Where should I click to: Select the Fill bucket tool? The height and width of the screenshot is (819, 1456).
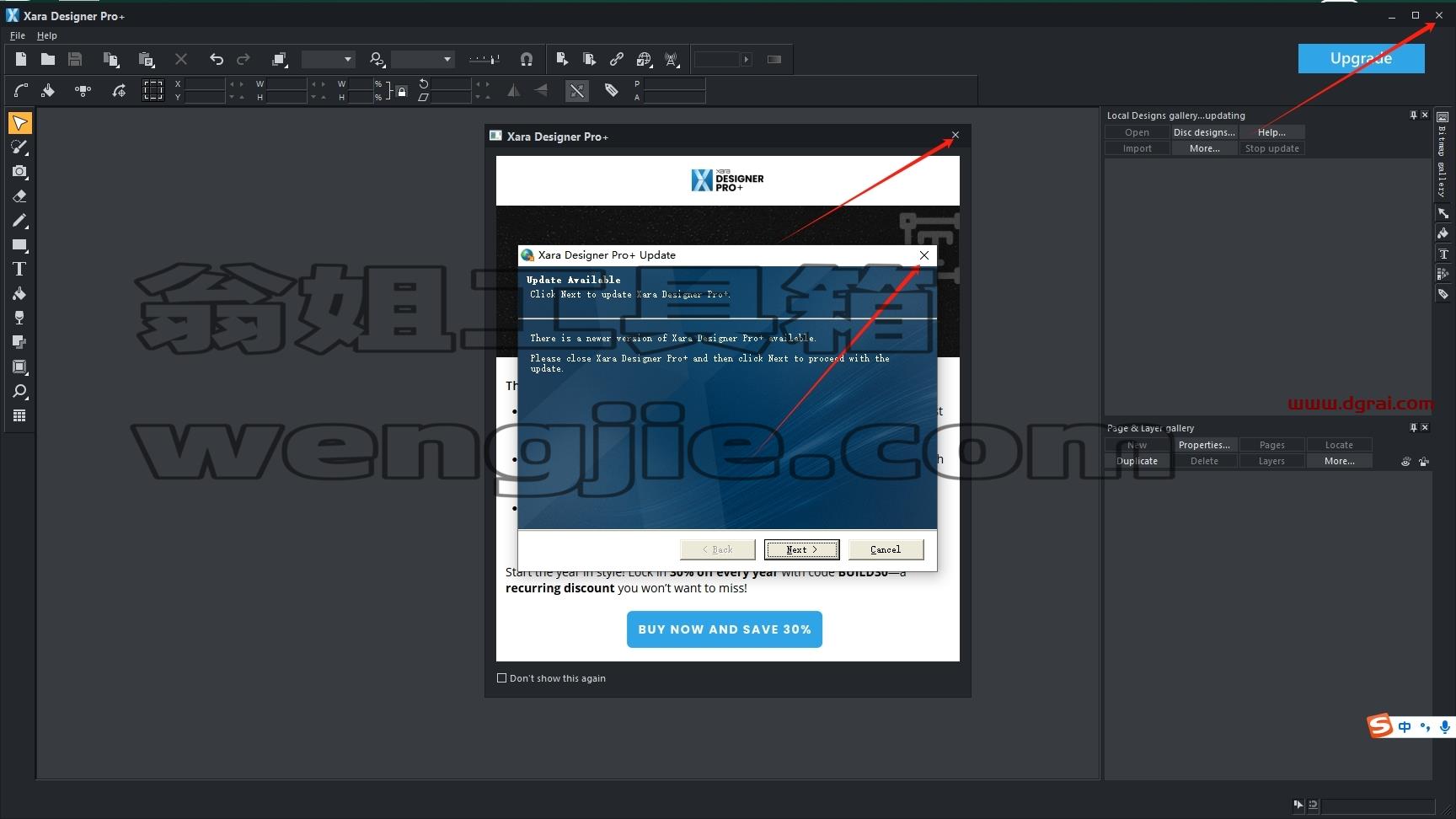click(19, 294)
